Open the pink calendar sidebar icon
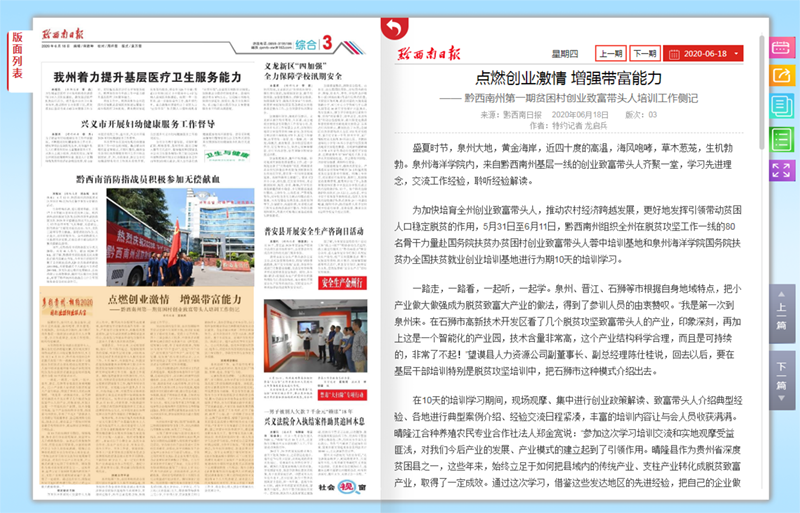 [781, 47]
